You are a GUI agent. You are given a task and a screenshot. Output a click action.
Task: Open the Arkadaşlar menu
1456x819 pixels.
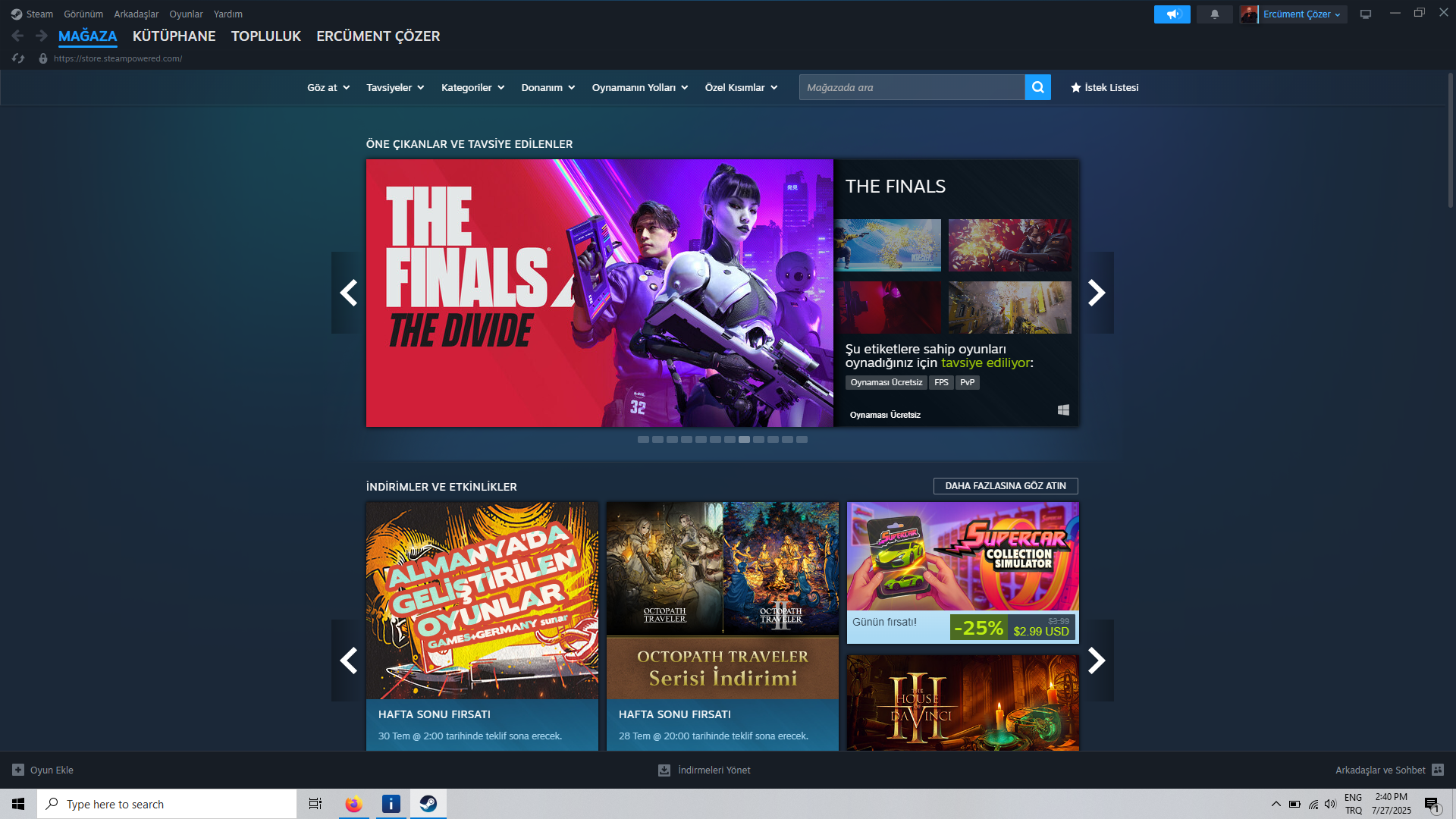click(x=136, y=14)
